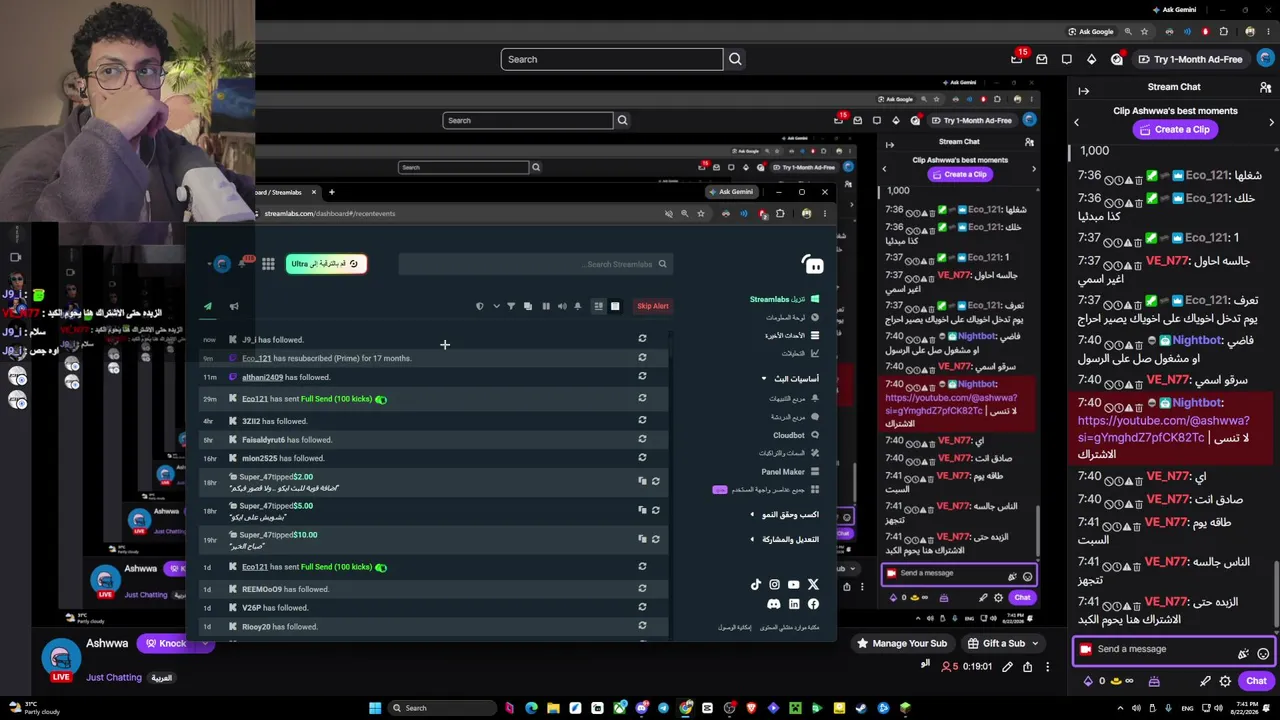Select the Streamlabs recent events send tab

pos(208,307)
